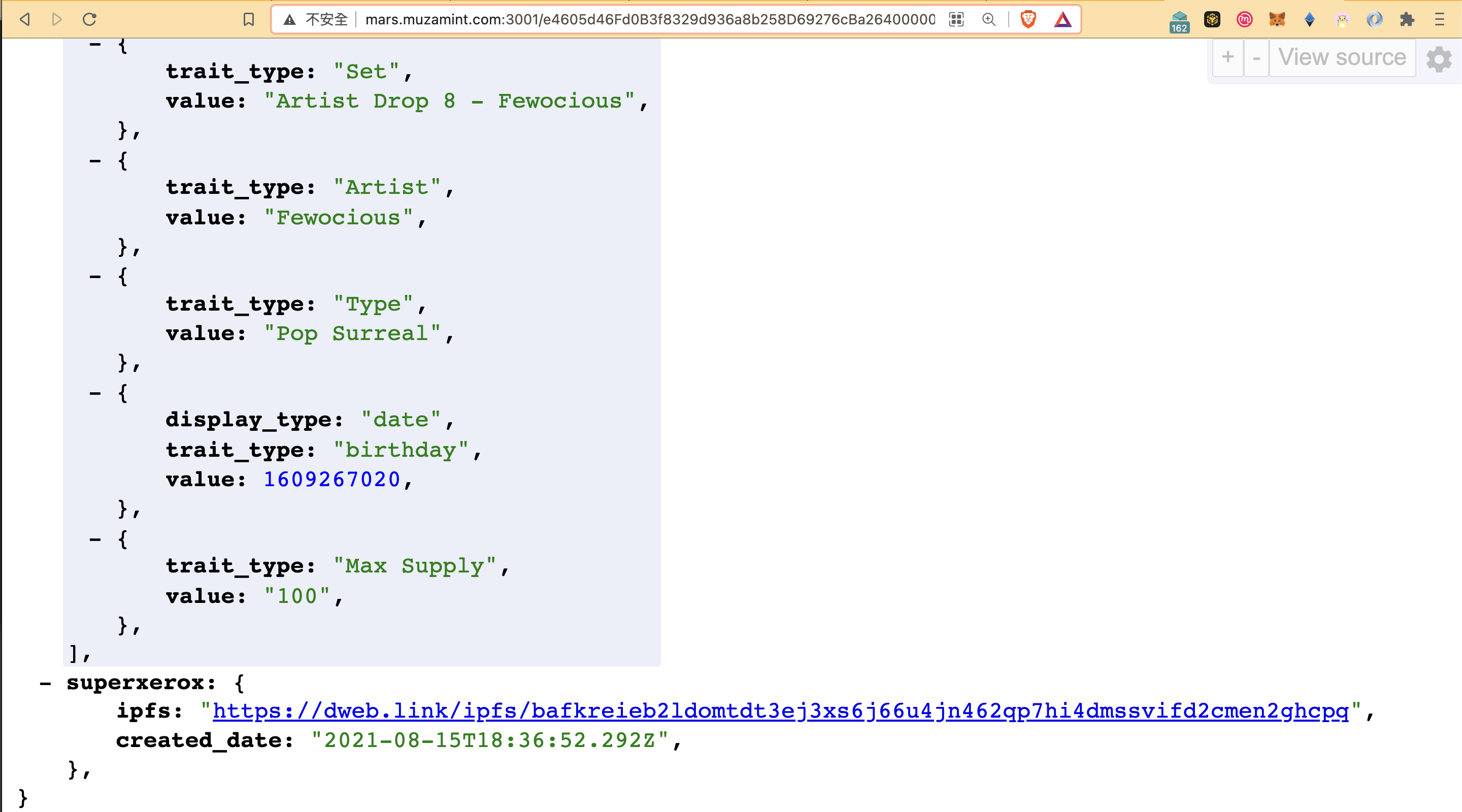Open the red circular m extension
Viewport: 1462px width, 812px height.
pyautogui.click(x=1245, y=20)
